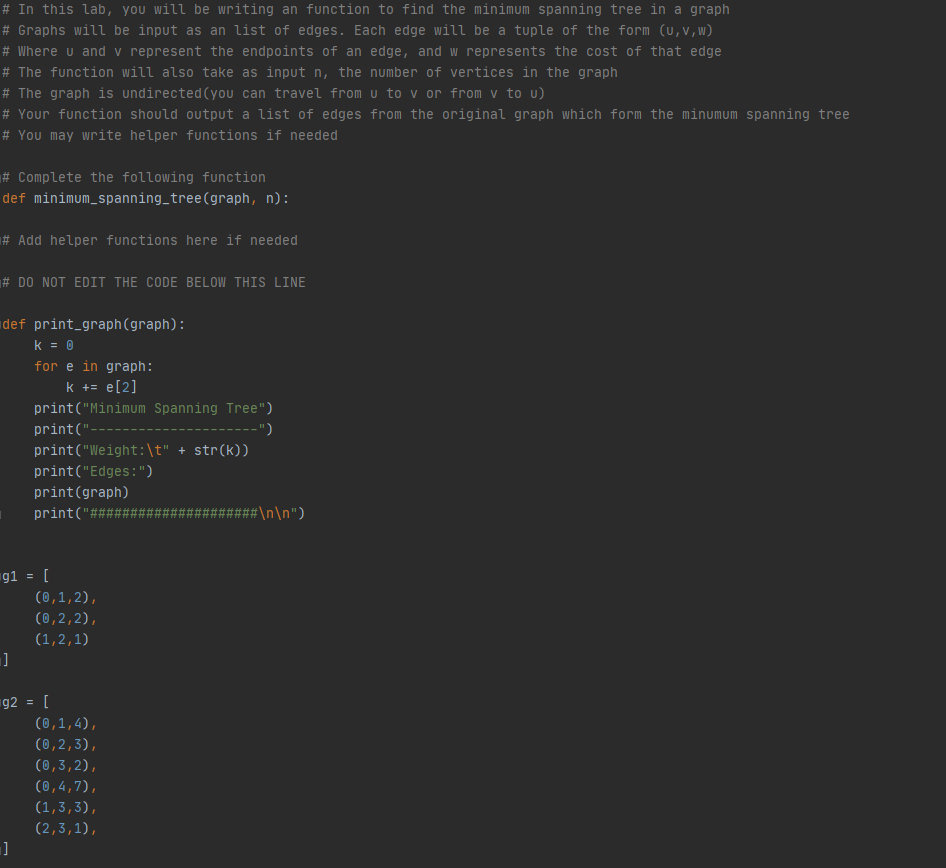Click the minimum_spanning_tree function name

coord(117,198)
